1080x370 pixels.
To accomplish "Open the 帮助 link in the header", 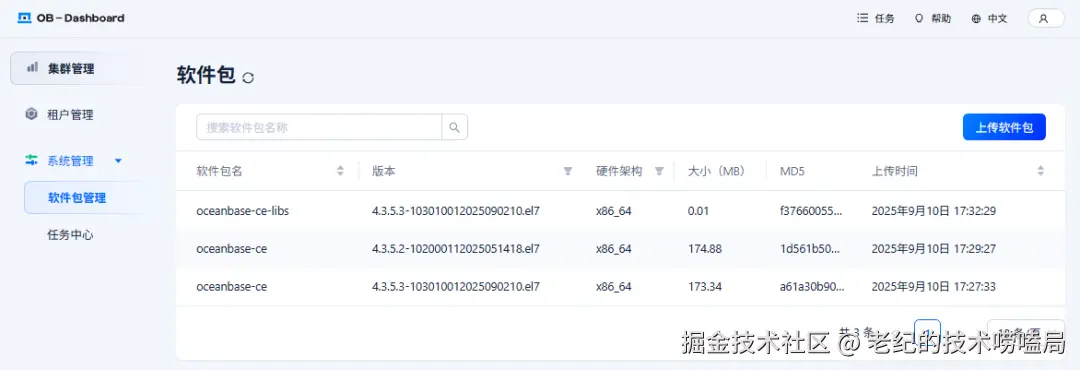I will tap(941, 19).
